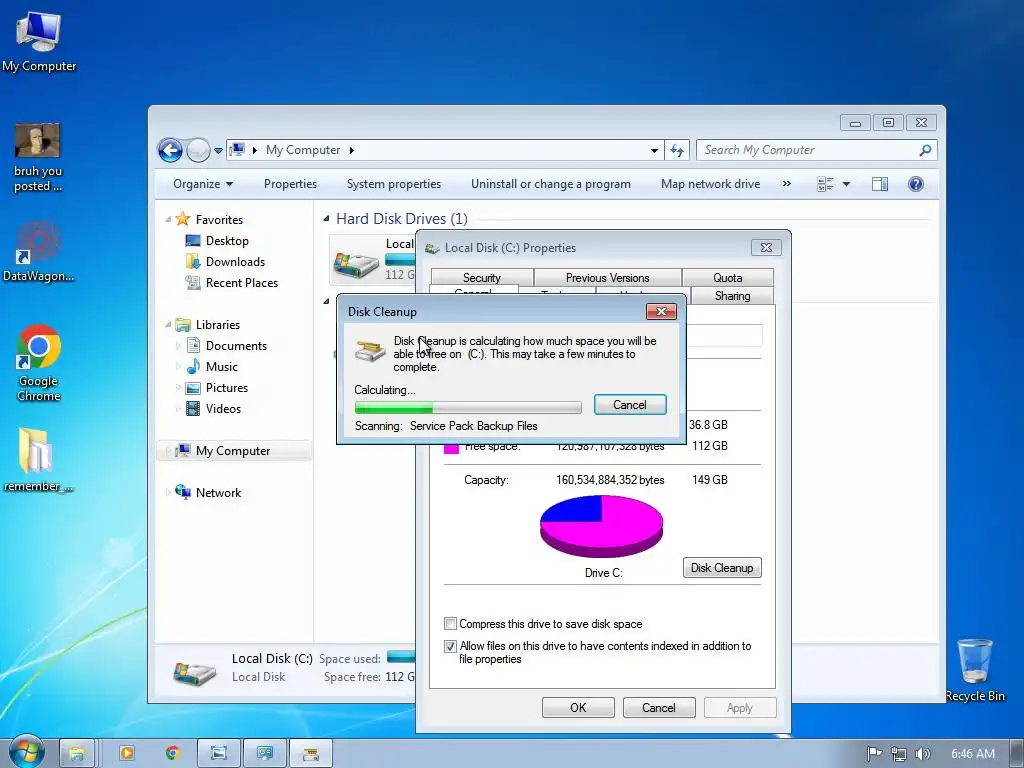Click the Windows Start orb
This screenshot has height=768, width=1024.
[x=27, y=752]
